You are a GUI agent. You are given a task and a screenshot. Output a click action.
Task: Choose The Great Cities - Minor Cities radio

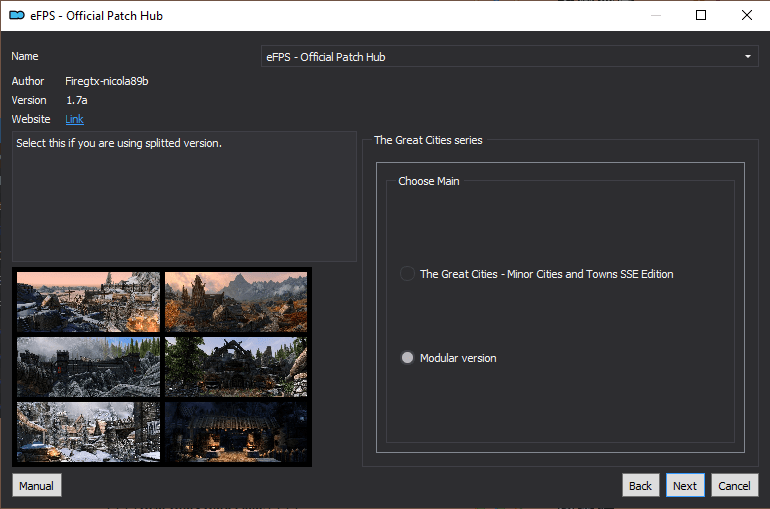click(407, 274)
